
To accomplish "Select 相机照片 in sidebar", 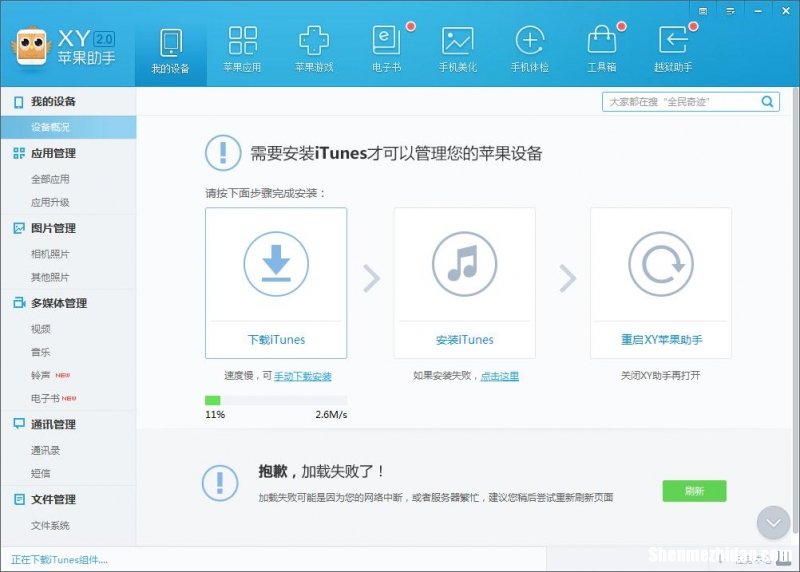I will (50, 254).
